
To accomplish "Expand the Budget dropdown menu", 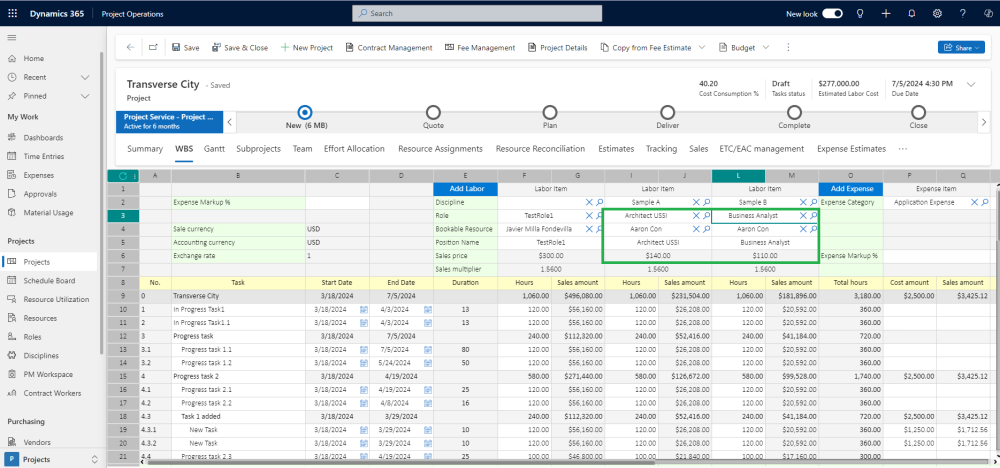I will 766,47.
